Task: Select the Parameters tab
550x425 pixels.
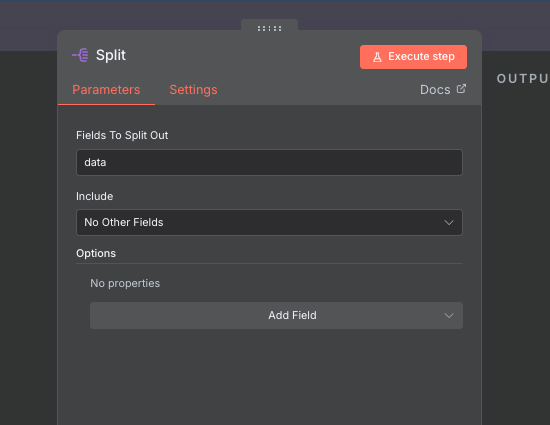Action: coord(106,90)
